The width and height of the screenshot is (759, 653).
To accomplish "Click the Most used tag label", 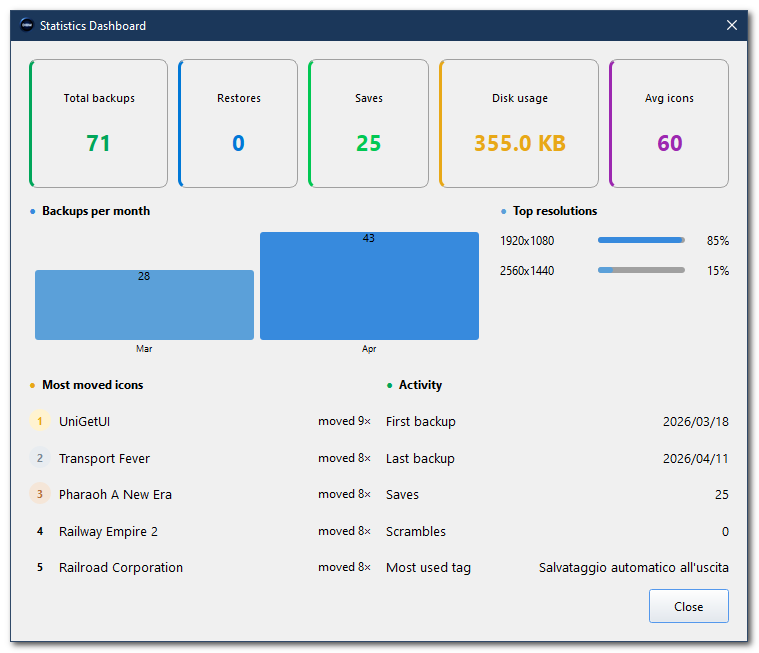I will tap(428, 568).
